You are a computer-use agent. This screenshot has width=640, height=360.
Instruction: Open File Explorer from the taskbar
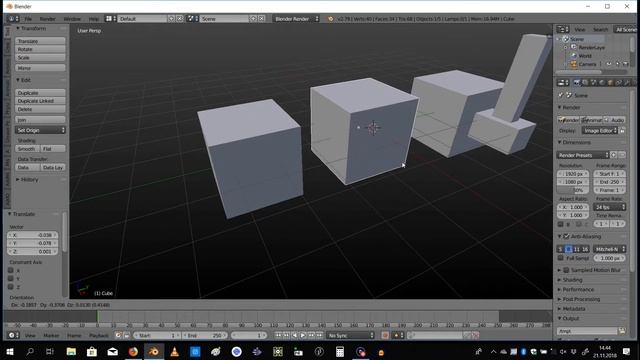coord(71,351)
